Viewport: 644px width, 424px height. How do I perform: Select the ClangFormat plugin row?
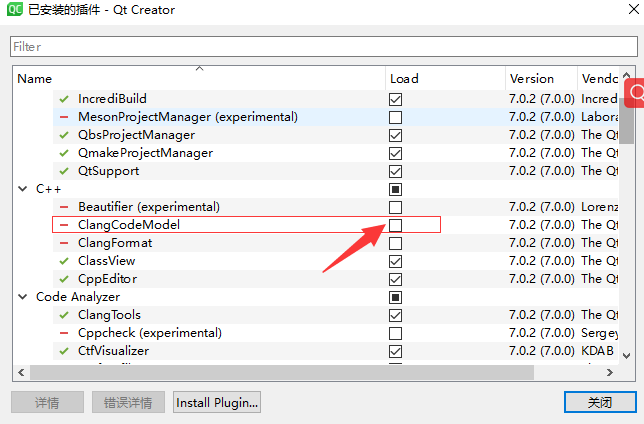[336, 243]
